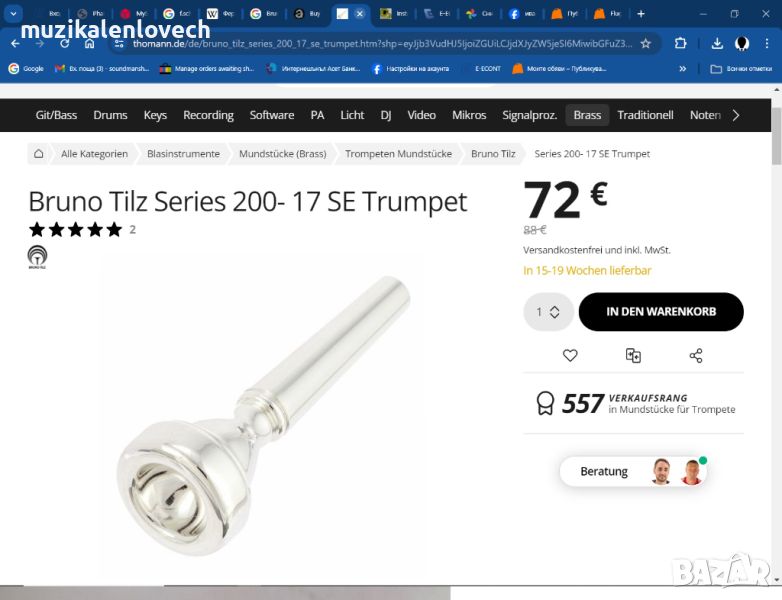Open the Recording category menu
This screenshot has height=600, width=782.
[208, 115]
